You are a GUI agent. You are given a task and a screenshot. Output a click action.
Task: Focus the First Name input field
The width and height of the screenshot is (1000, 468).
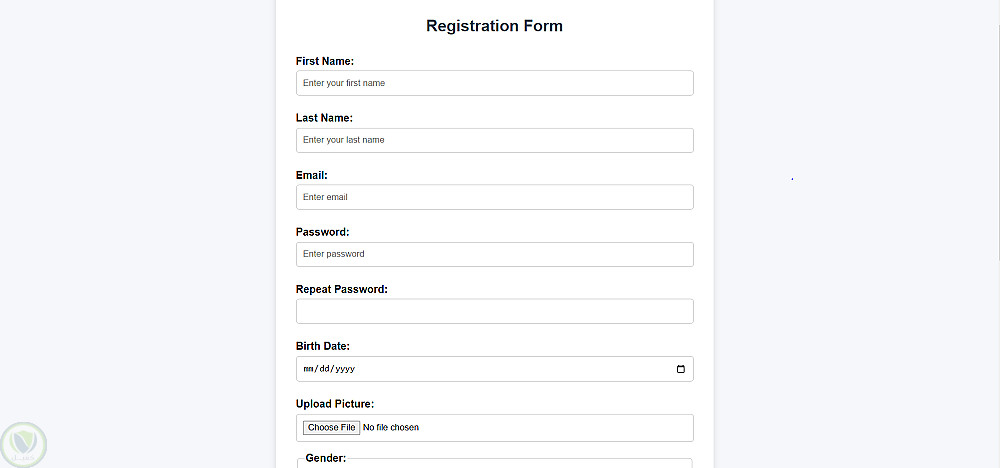click(x=494, y=83)
